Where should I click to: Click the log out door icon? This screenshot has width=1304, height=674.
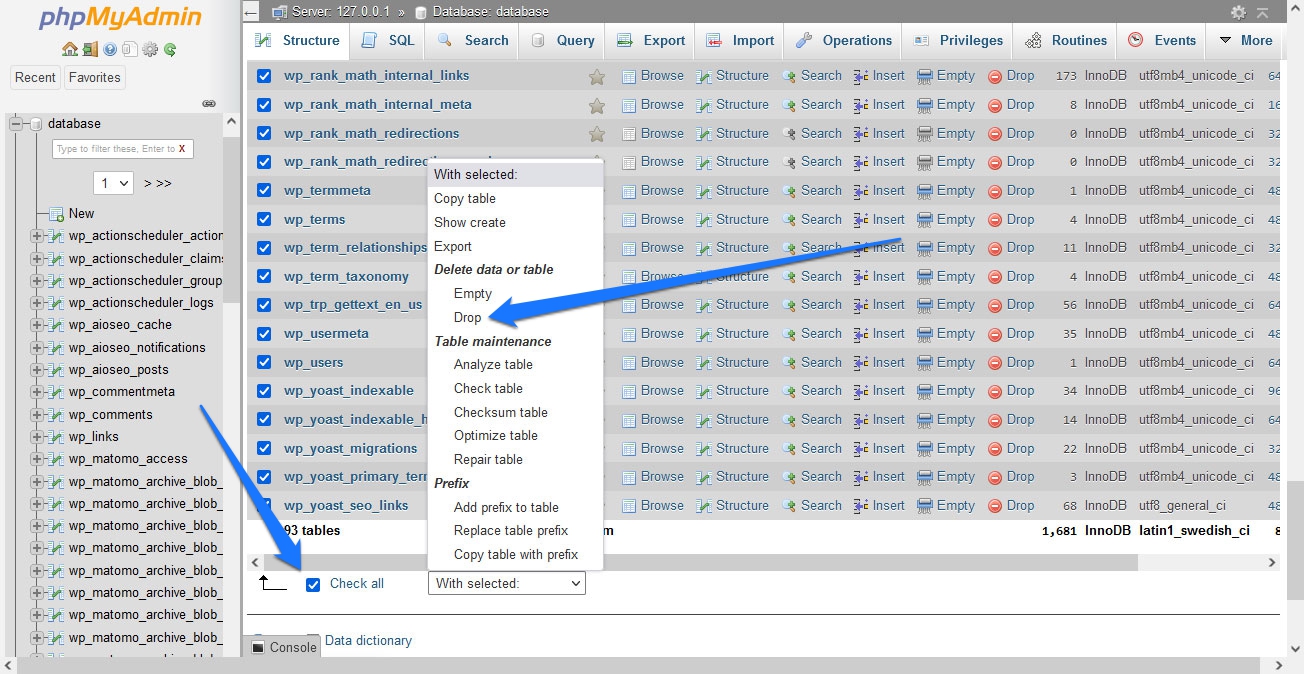pos(90,49)
